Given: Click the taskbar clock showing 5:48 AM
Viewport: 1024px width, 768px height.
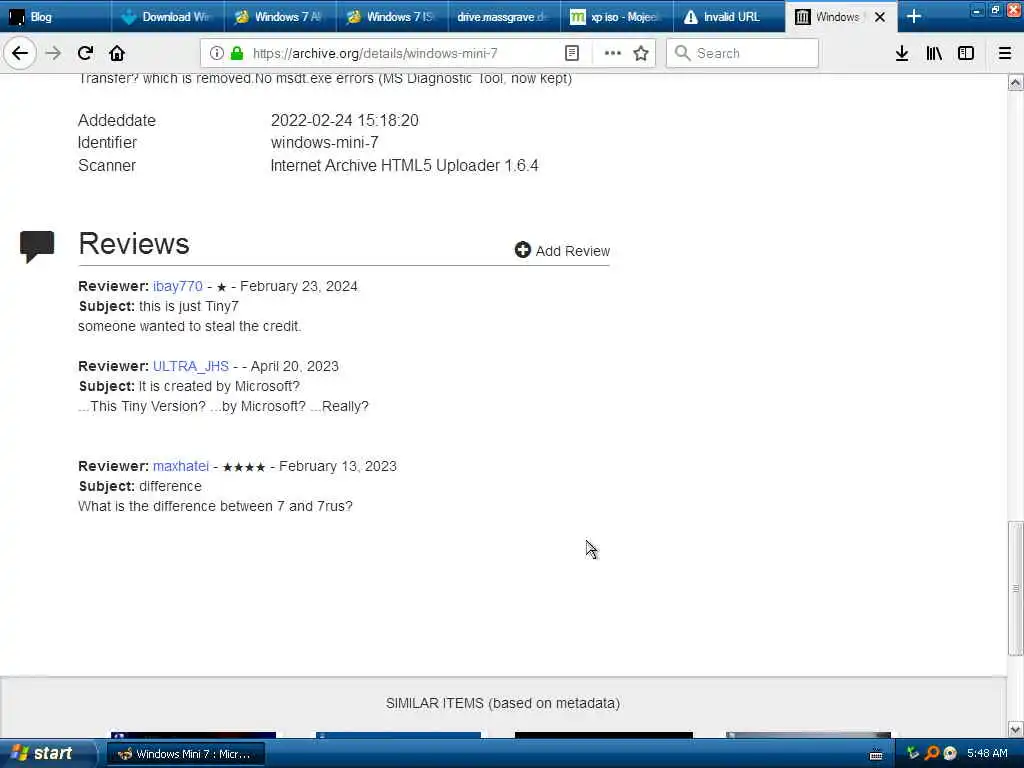Looking at the screenshot, I should [987, 753].
